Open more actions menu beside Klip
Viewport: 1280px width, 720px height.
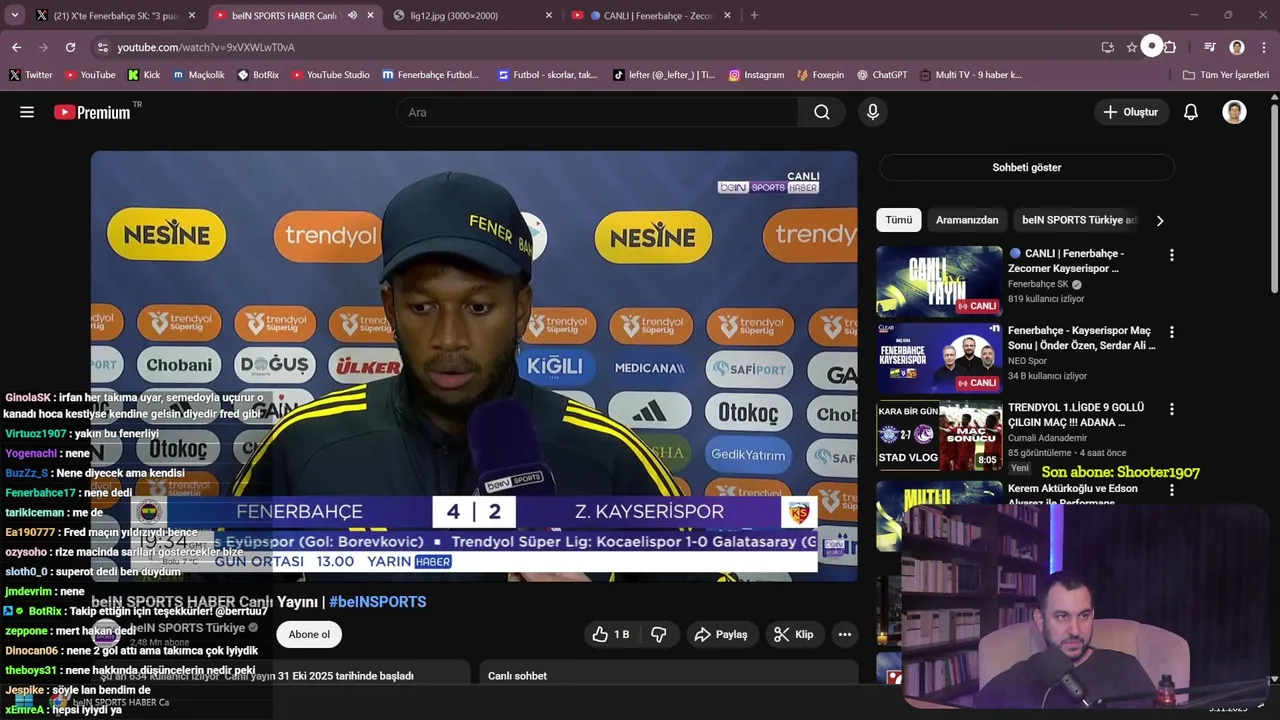pyautogui.click(x=845, y=634)
